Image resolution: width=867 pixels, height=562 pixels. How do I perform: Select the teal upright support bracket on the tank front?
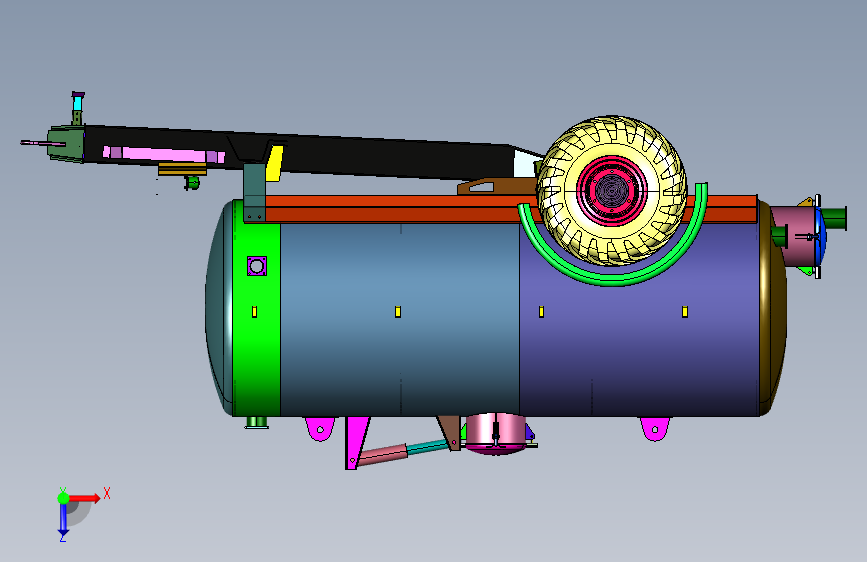click(254, 192)
